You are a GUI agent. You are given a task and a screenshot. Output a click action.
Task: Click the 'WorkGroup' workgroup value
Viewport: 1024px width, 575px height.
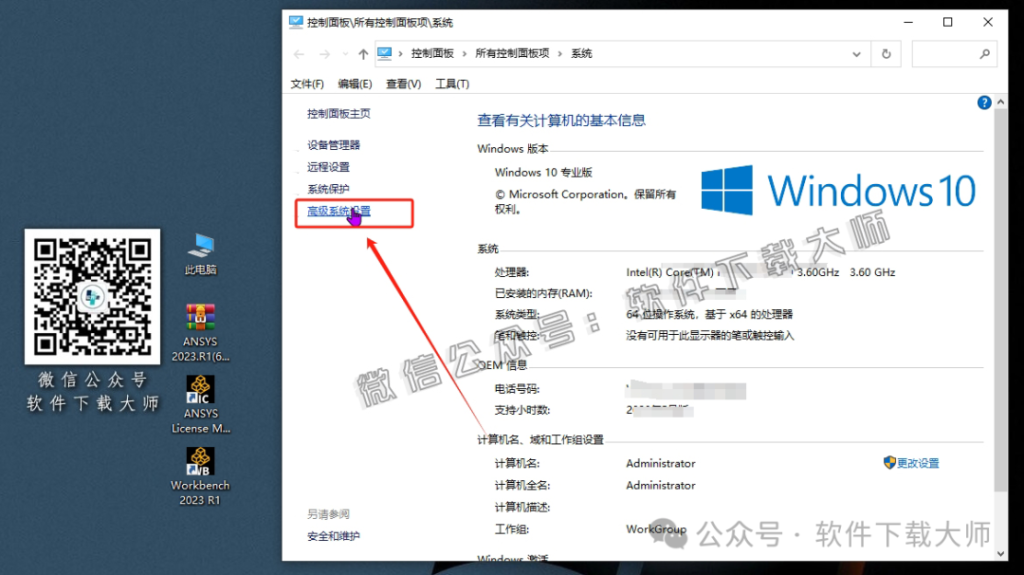point(656,529)
